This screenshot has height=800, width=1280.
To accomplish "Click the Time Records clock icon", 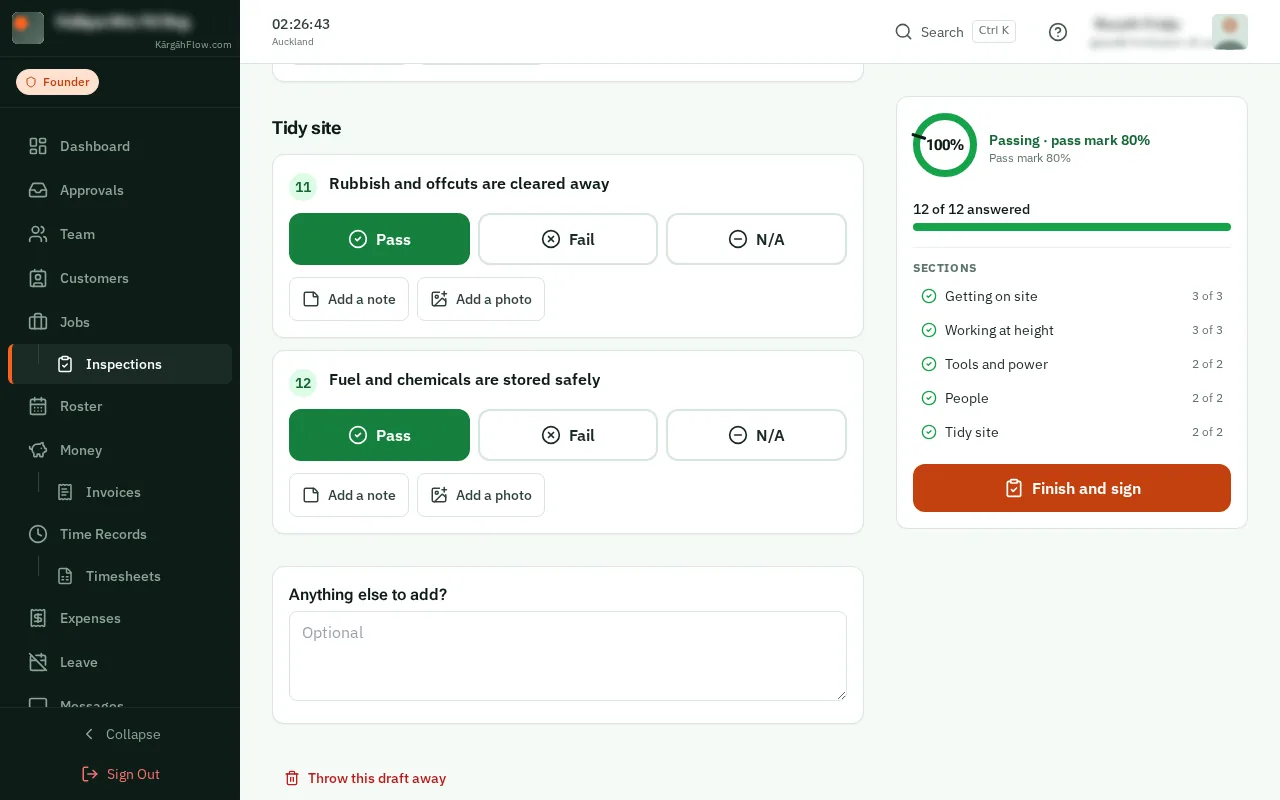I will tap(38, 534).
